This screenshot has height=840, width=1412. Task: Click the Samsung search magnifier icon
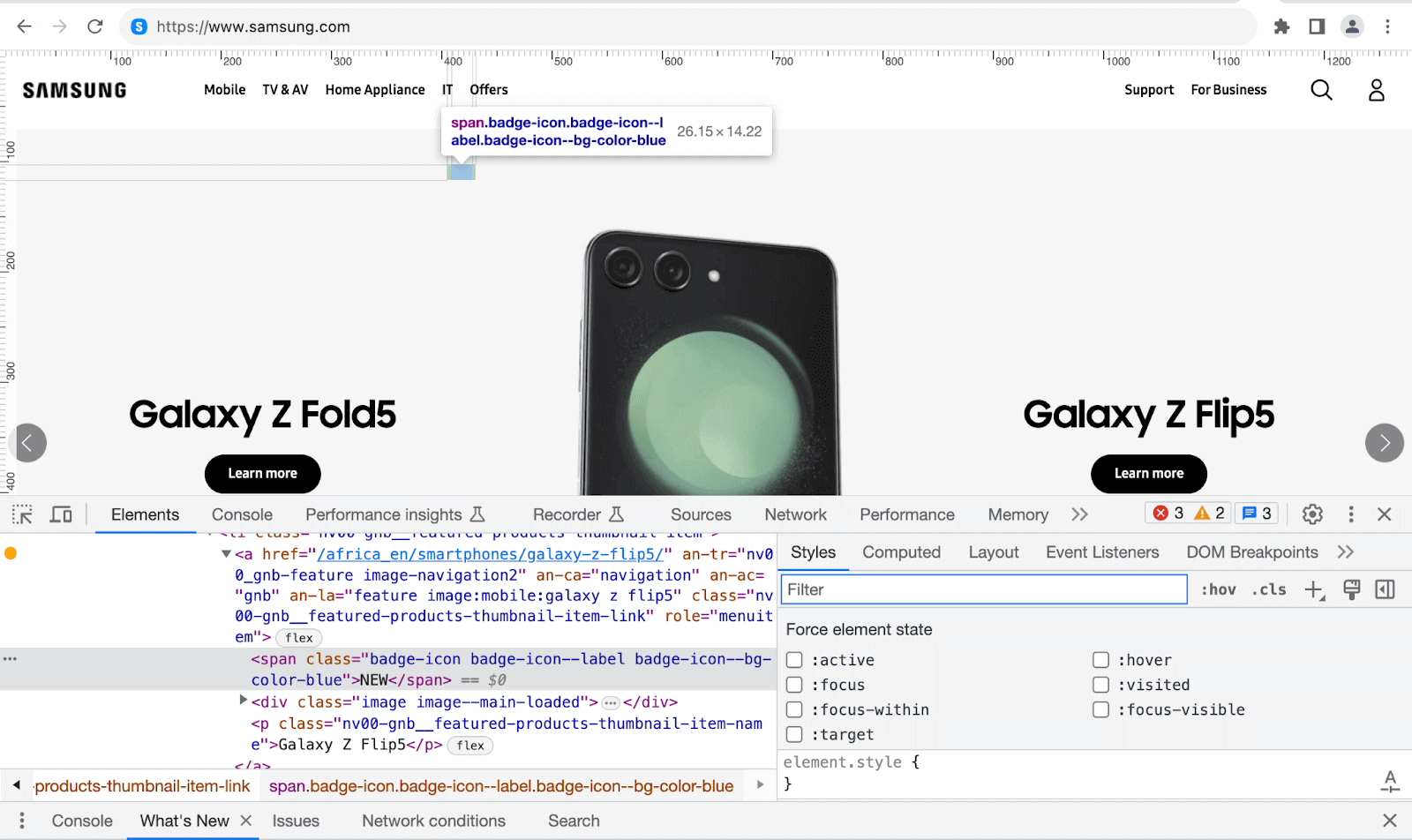click(x=1321, y=90)
